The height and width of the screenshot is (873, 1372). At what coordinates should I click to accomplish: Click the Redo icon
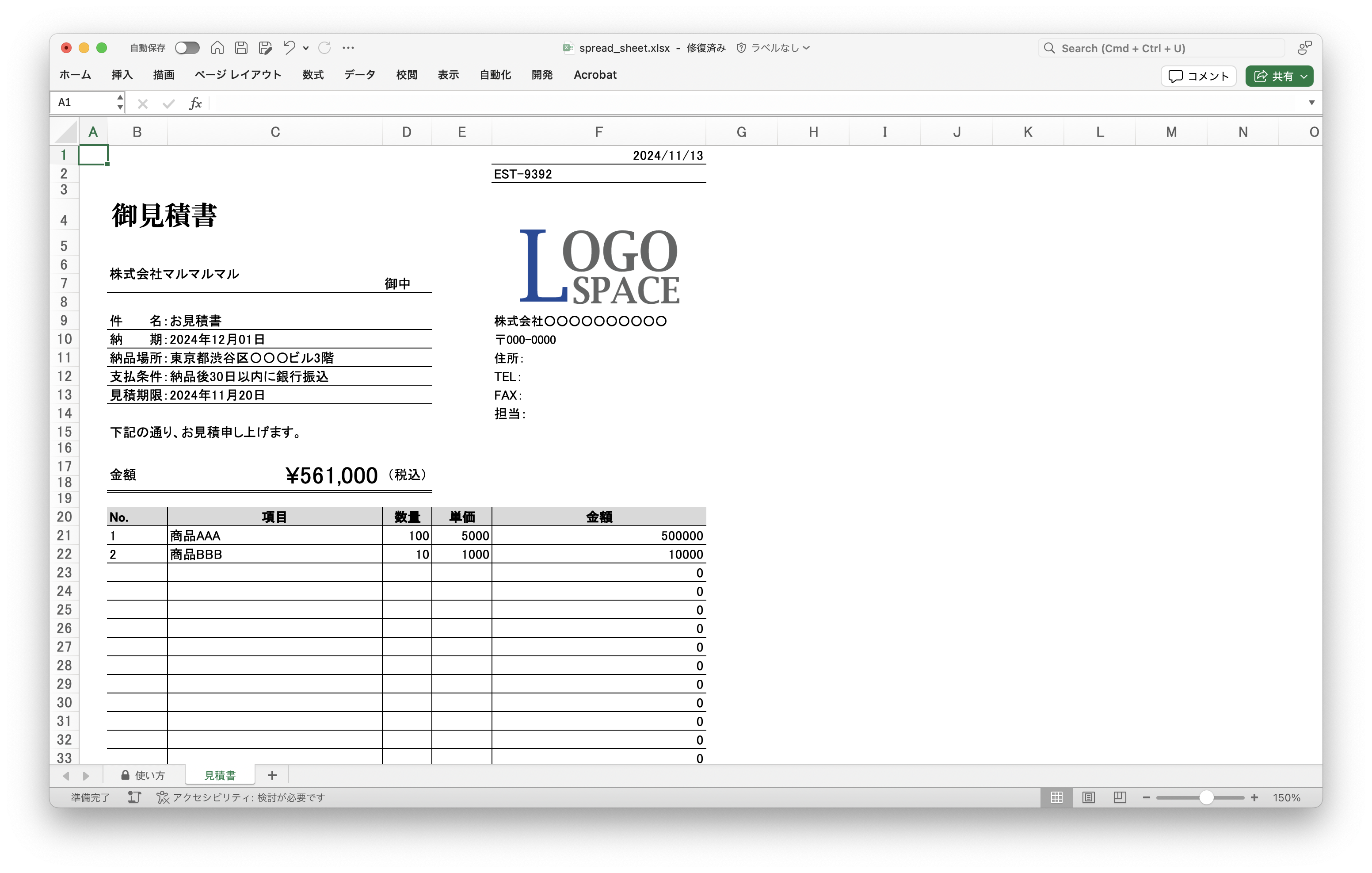(324, 48)
